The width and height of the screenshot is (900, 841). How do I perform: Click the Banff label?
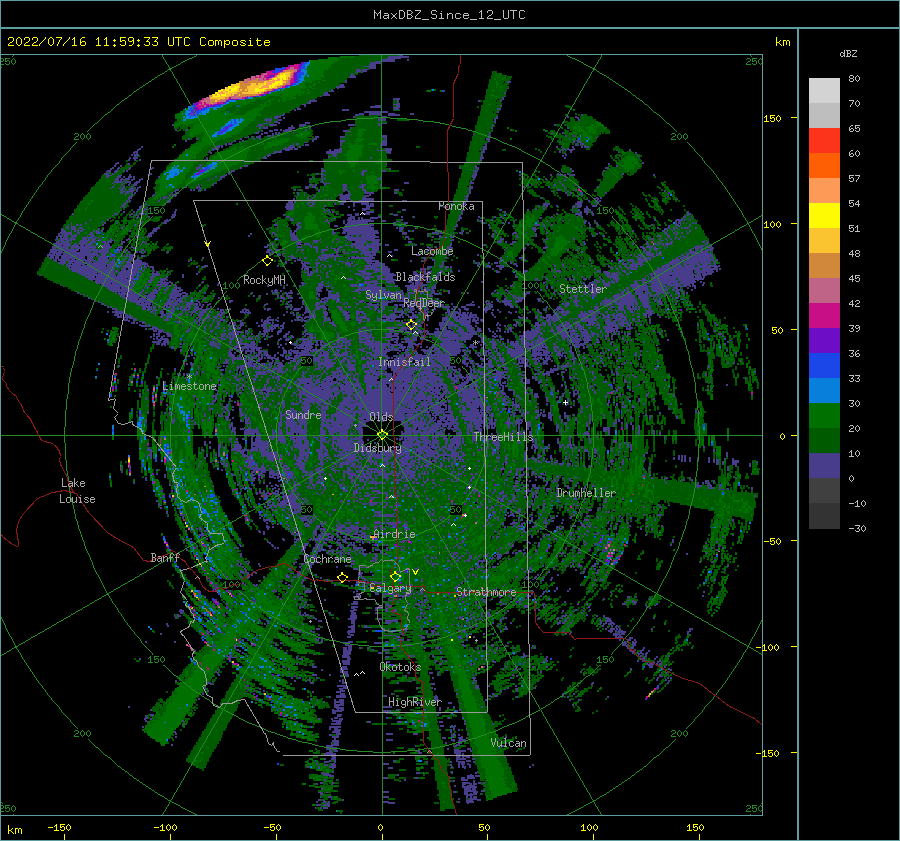coord(165,558)
